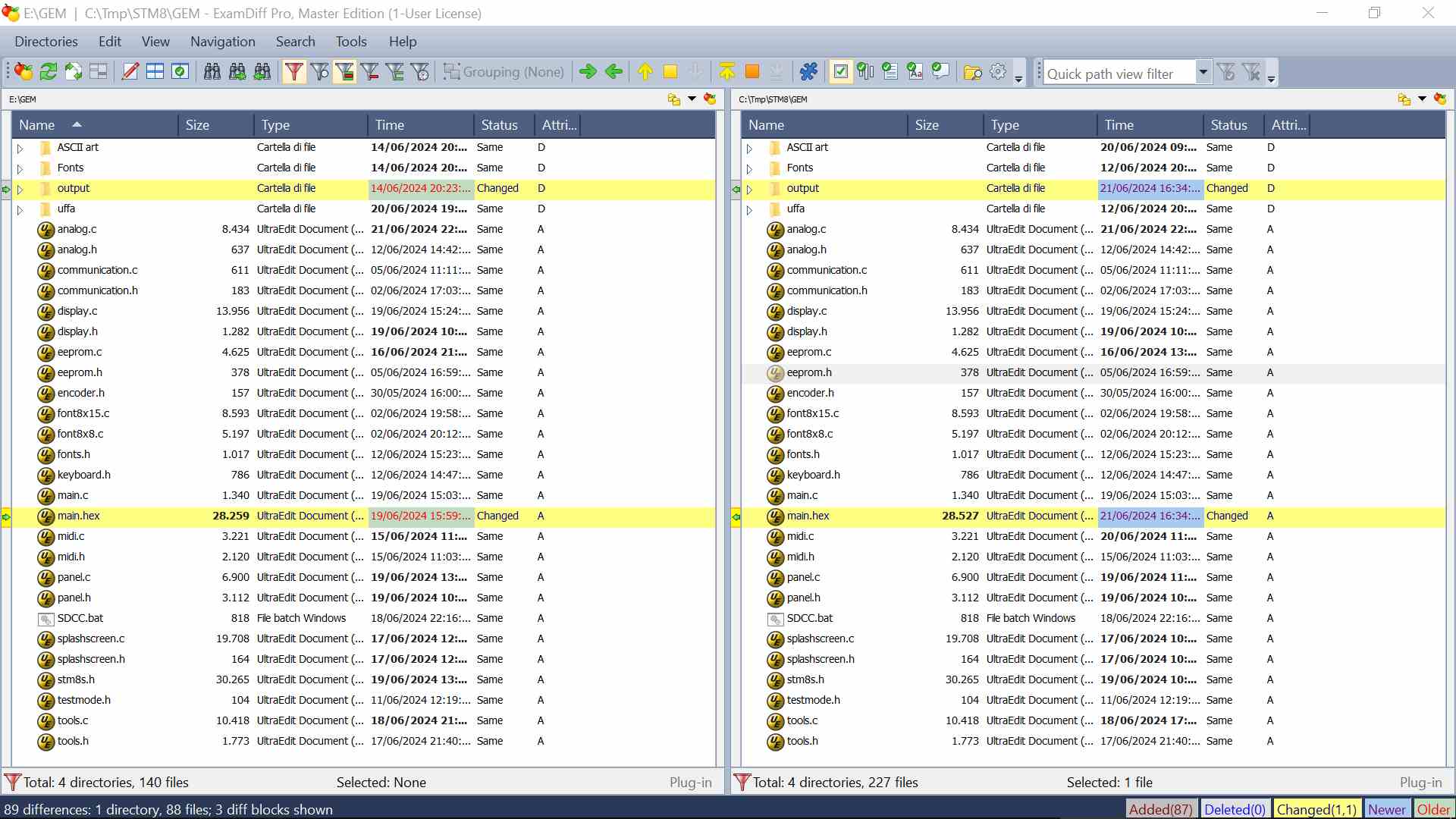Click the checkmark with columns toolbar icon
The width and height of the screenshot is (1456, 819).
(865, 72)
